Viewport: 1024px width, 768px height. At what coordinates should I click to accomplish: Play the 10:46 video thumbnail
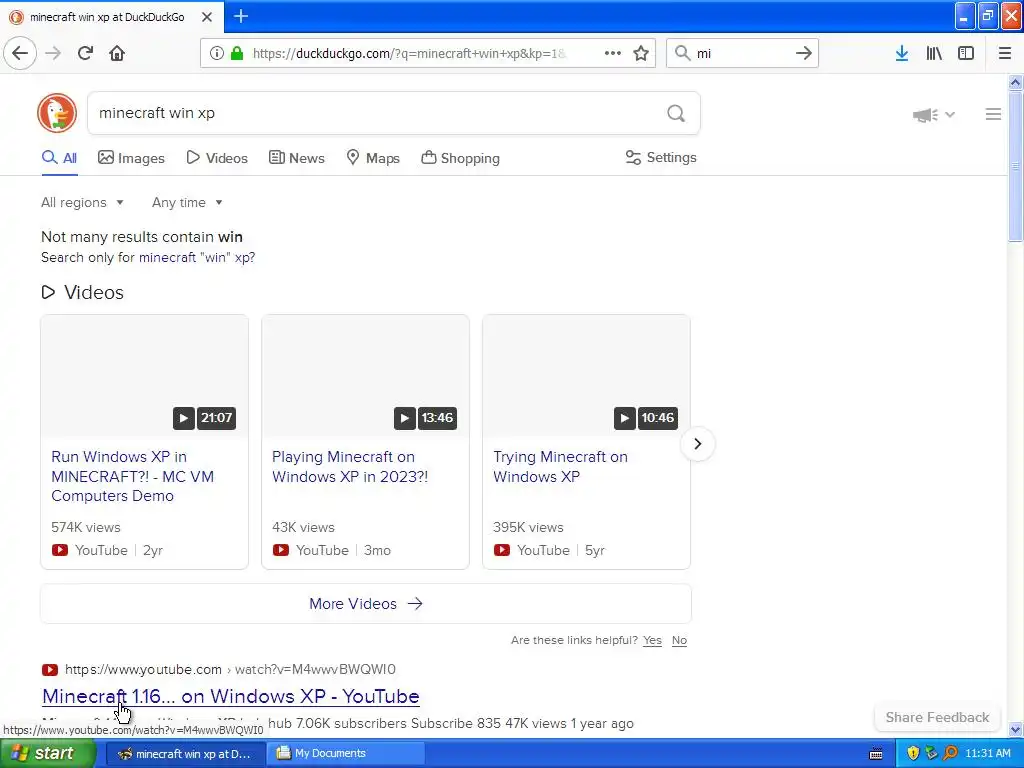tap(586, 376)
